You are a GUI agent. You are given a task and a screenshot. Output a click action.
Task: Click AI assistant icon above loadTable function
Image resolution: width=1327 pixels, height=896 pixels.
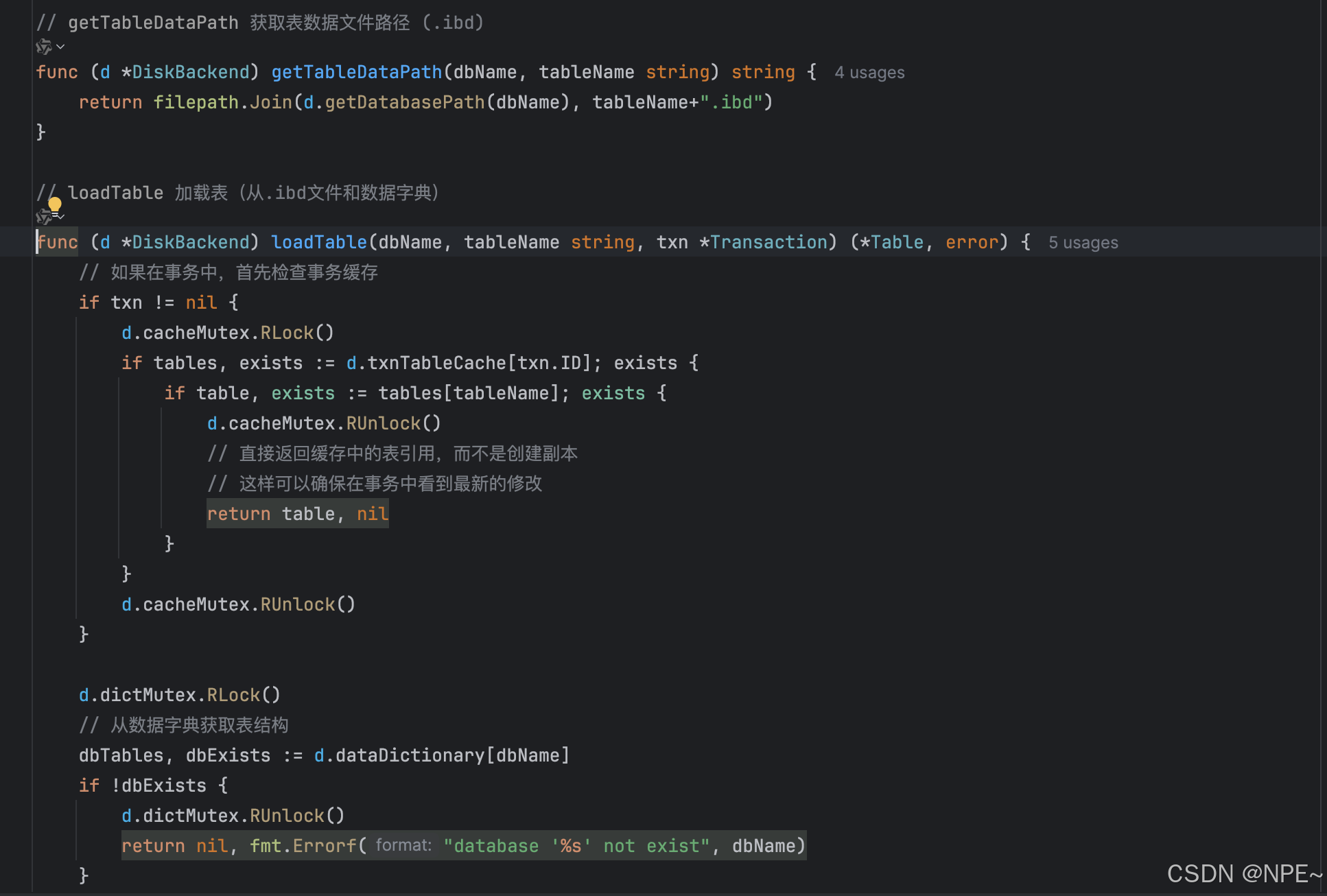click(x=43, y=217)
